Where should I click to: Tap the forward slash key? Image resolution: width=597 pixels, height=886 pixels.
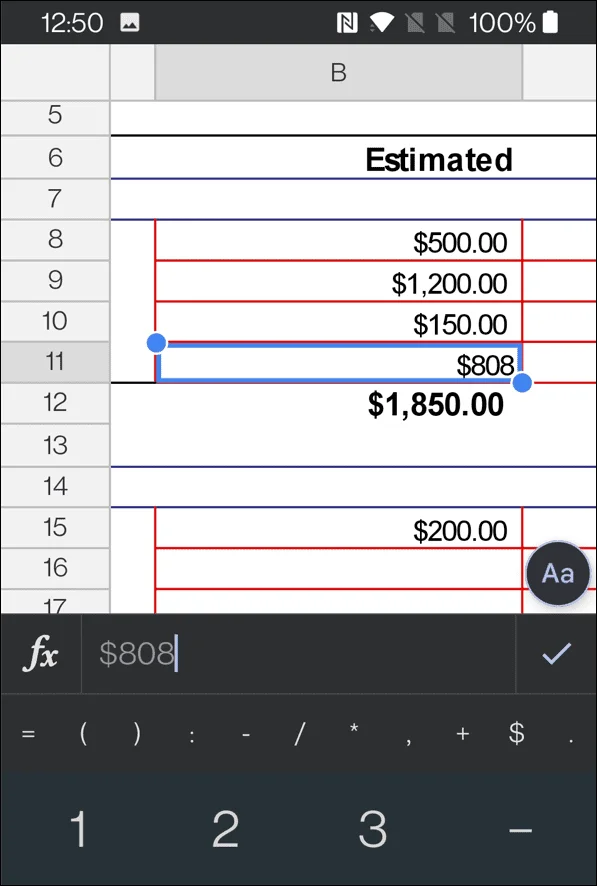point(300,733)
